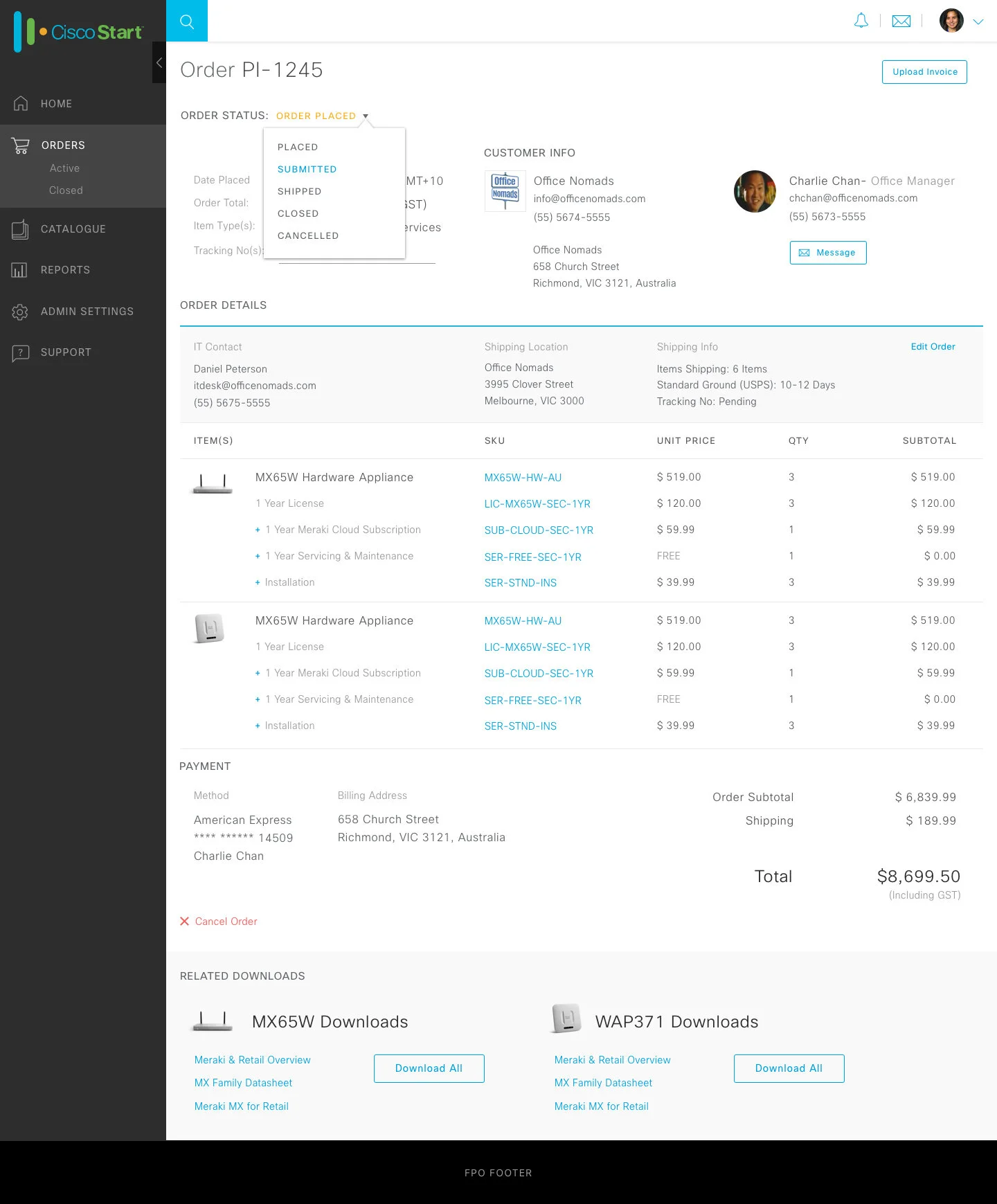Download all MX65W files
This screenshot has height=1204, width=997.
tap(429, 1068)
